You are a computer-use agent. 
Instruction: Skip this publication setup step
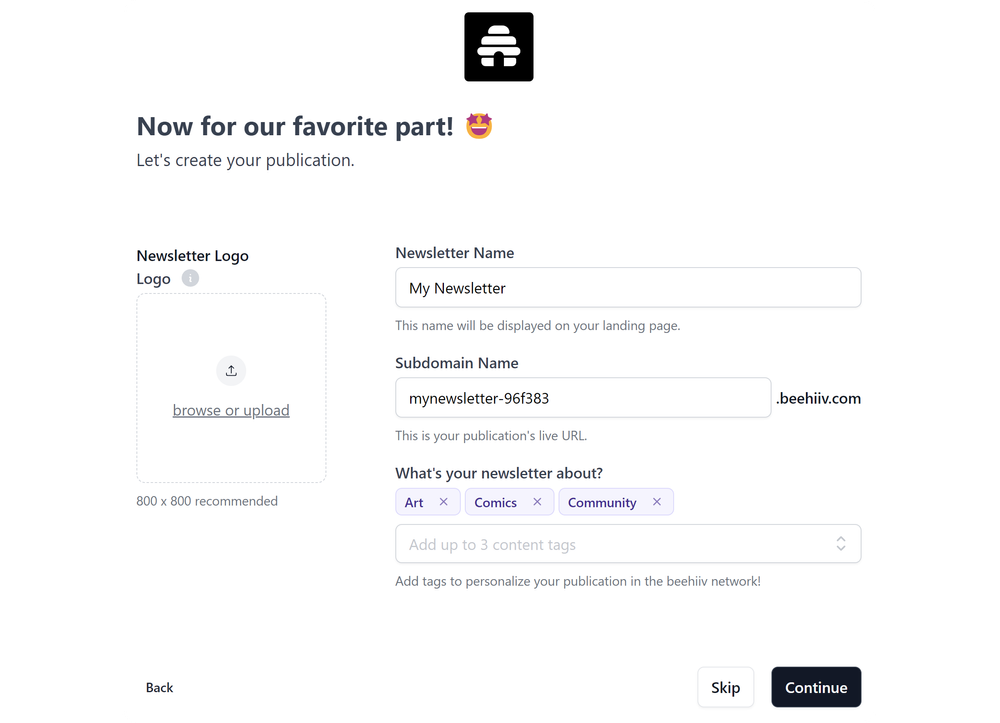coord(725,687)
